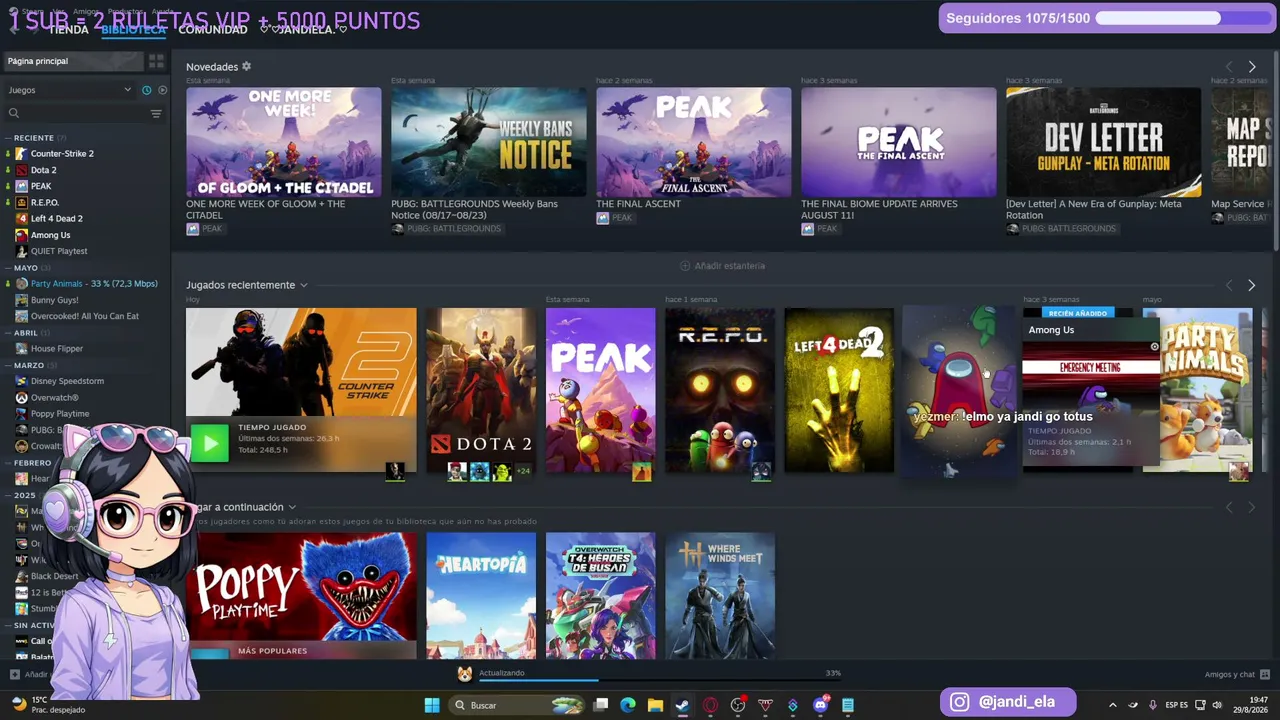This screenshot has width=1280, height=720.
Task: Click the microphone tray icon
Action: coord(1153,705)
